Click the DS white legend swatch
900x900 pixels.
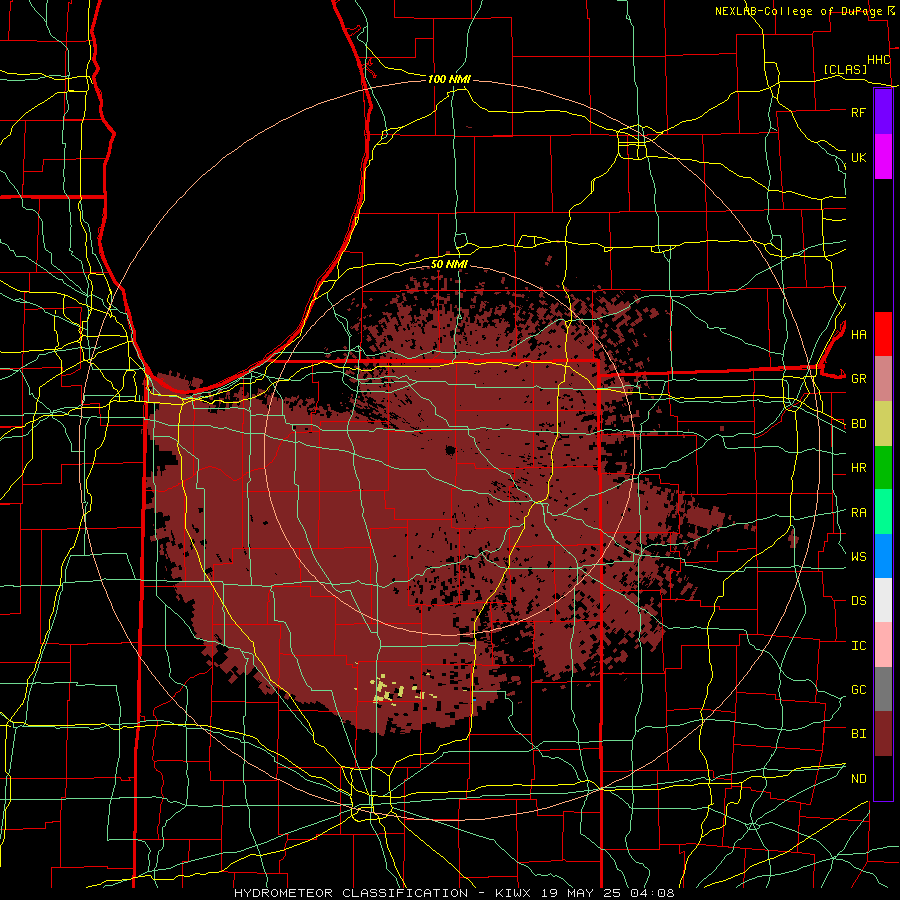point(883,600)
